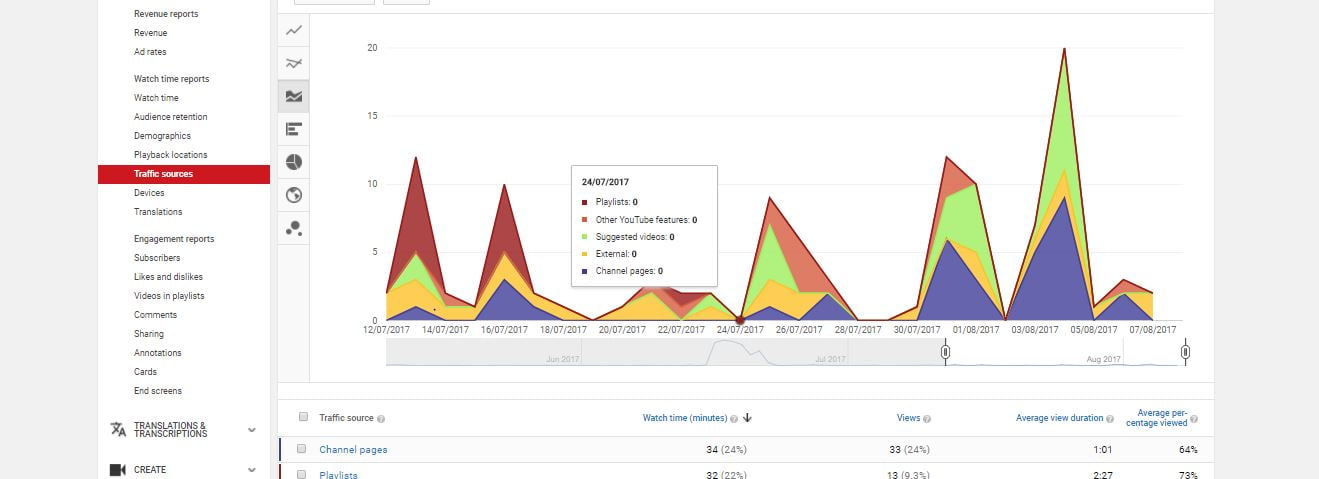Click the chart peak at 04/08/2017
1319x479 pixels.
(x=1064, y=48)
